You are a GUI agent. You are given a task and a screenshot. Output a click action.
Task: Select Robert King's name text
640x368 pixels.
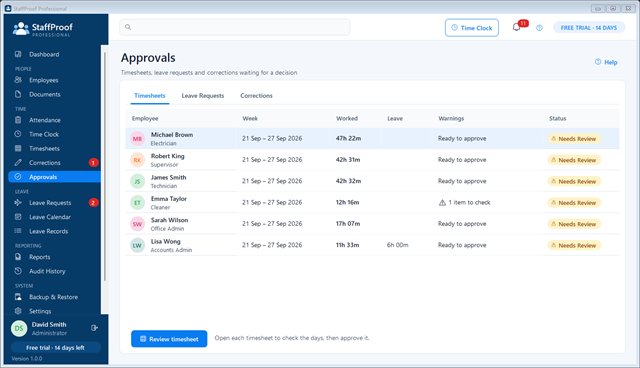point(168,156)
